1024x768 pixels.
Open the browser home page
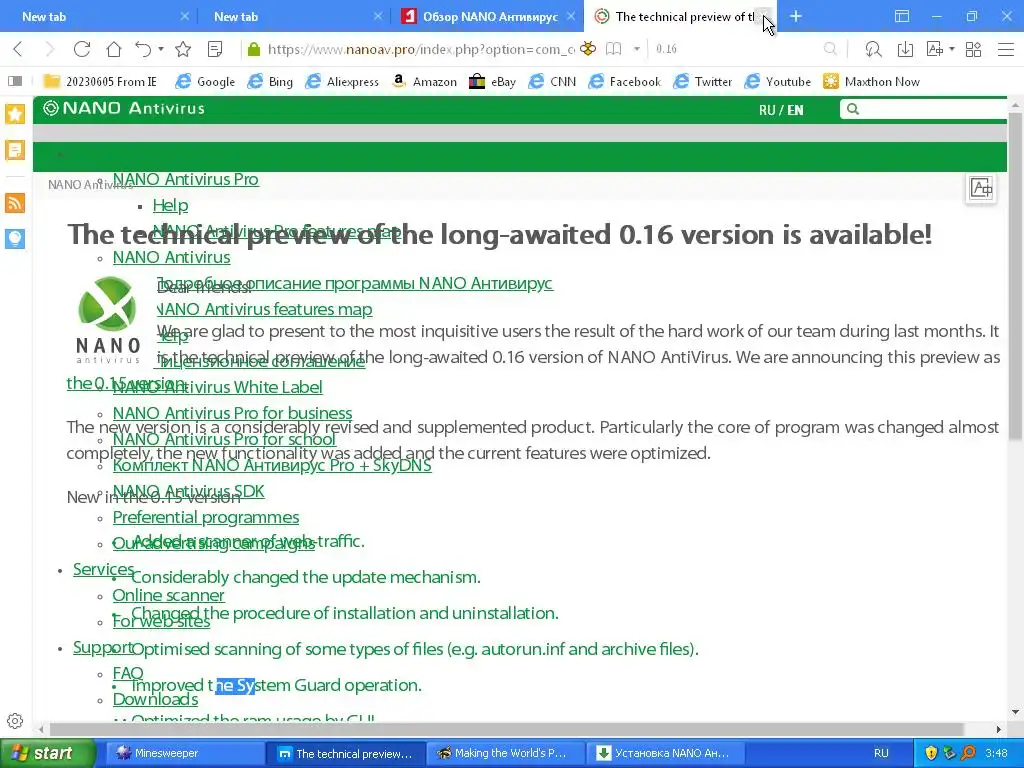(x=114, y=49)
